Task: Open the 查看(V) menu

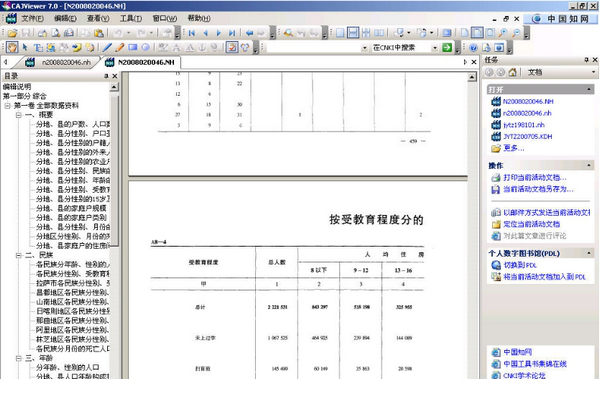Action: [x=98, y=18]
